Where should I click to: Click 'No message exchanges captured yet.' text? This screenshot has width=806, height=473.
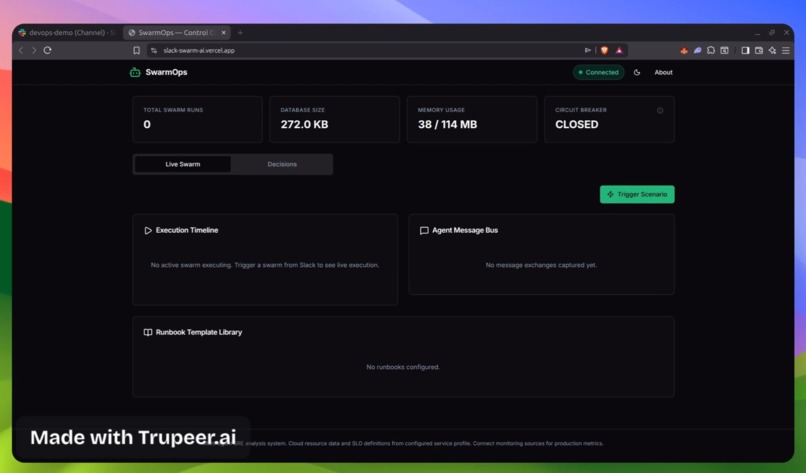click(x=541, y=265)
